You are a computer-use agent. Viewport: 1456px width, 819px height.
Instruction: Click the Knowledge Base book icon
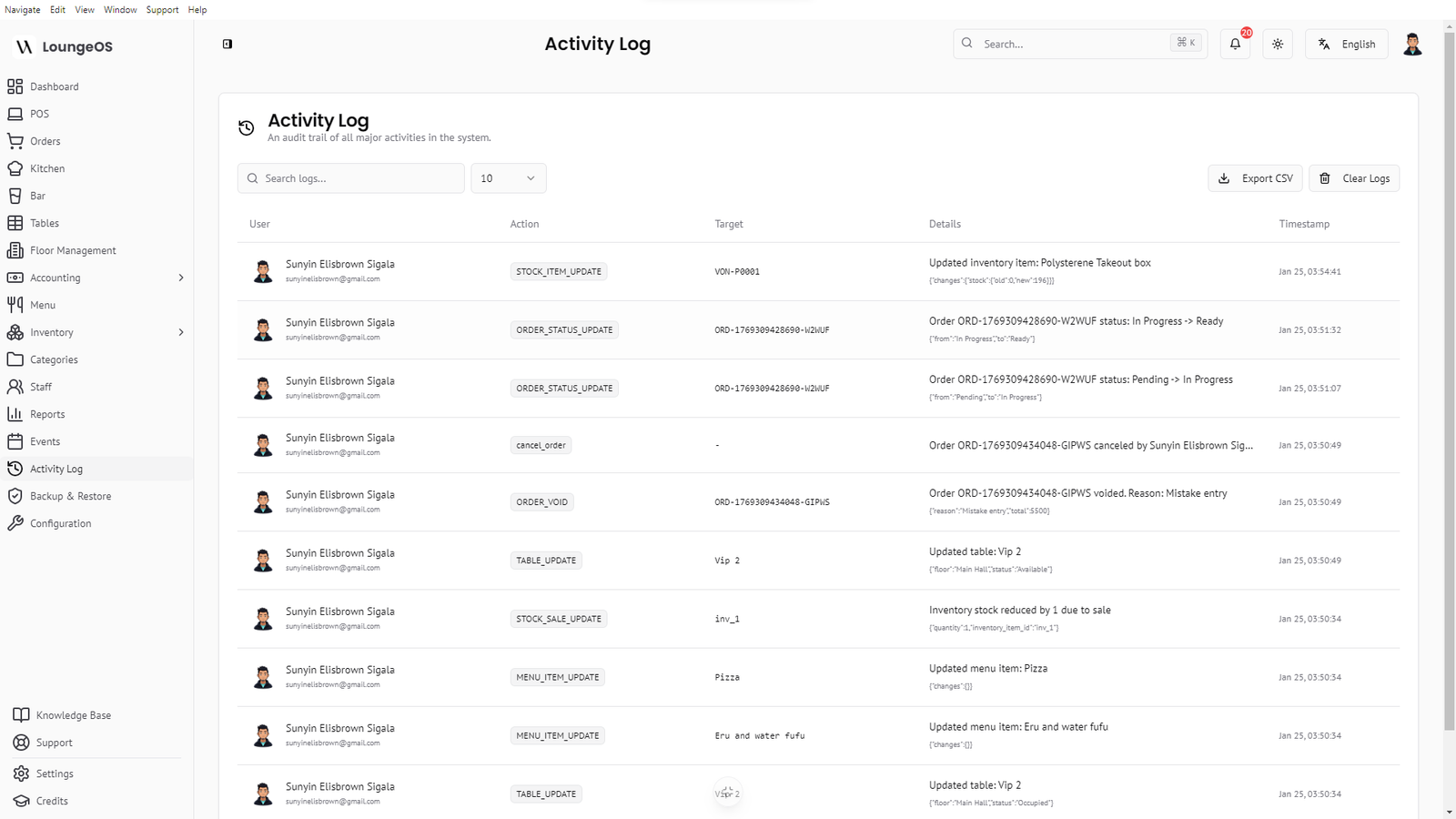[x=21, y=715]
